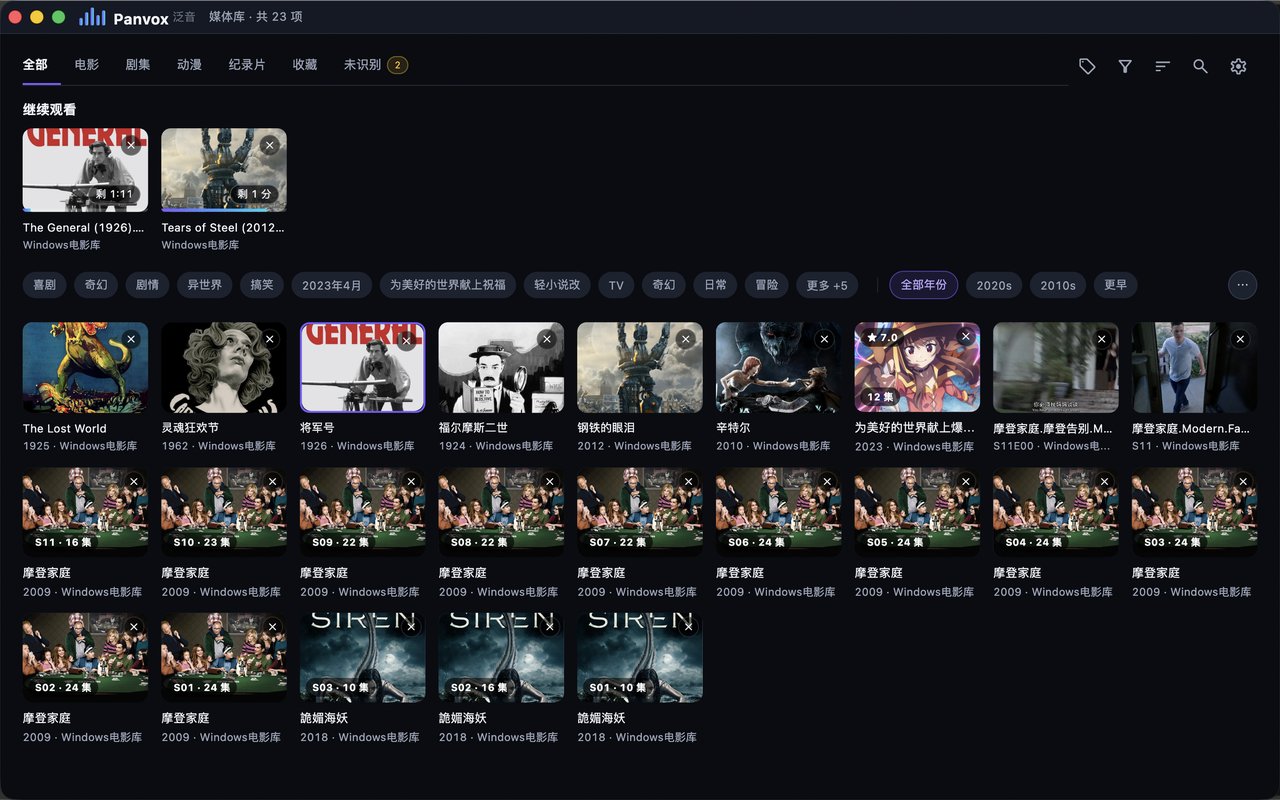Remove The General from continue watching
Viewport: 1280px width, 800px height.
(x=131, y=145)
